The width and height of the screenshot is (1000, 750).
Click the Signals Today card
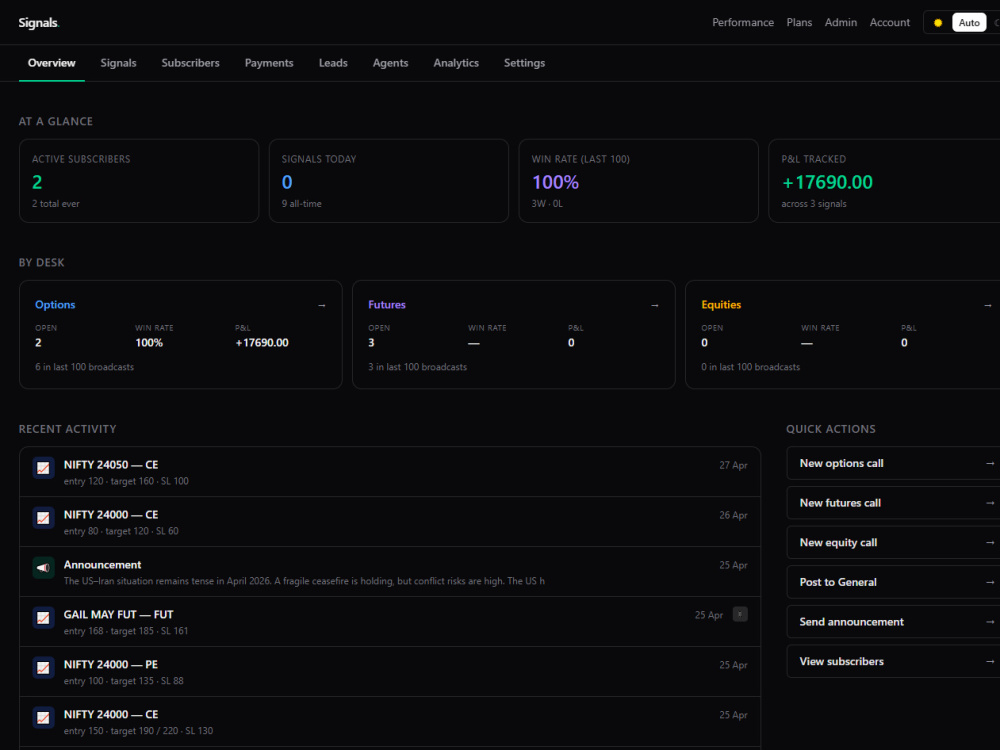[x=389, y=181]
